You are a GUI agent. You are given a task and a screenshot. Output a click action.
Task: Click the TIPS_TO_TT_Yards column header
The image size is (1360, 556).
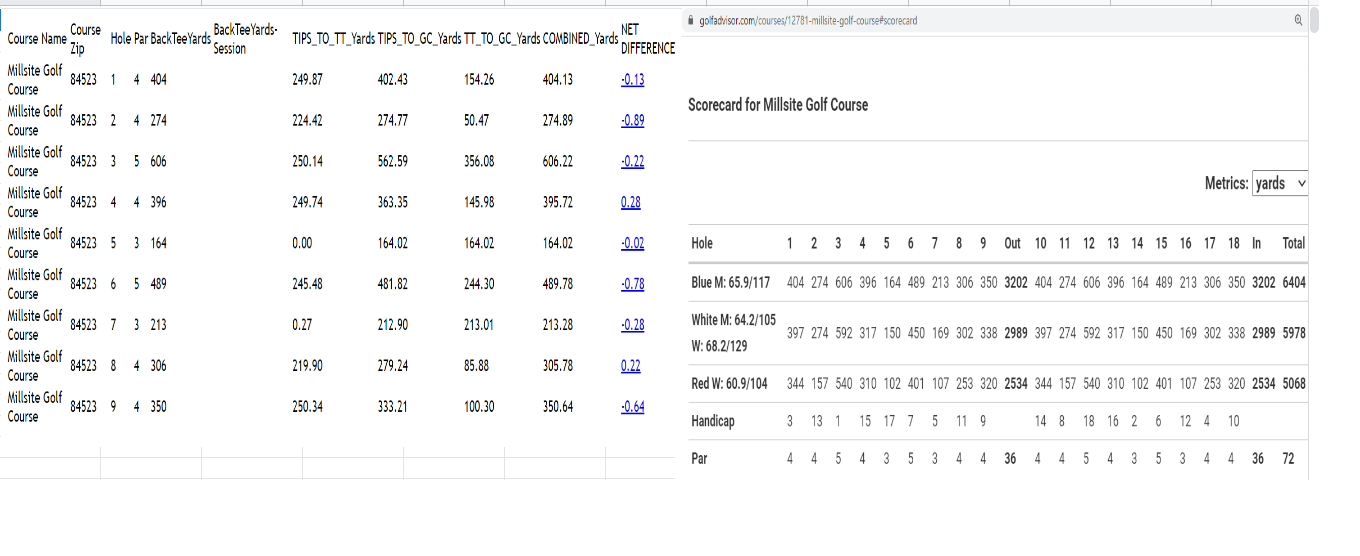(333, 39)
